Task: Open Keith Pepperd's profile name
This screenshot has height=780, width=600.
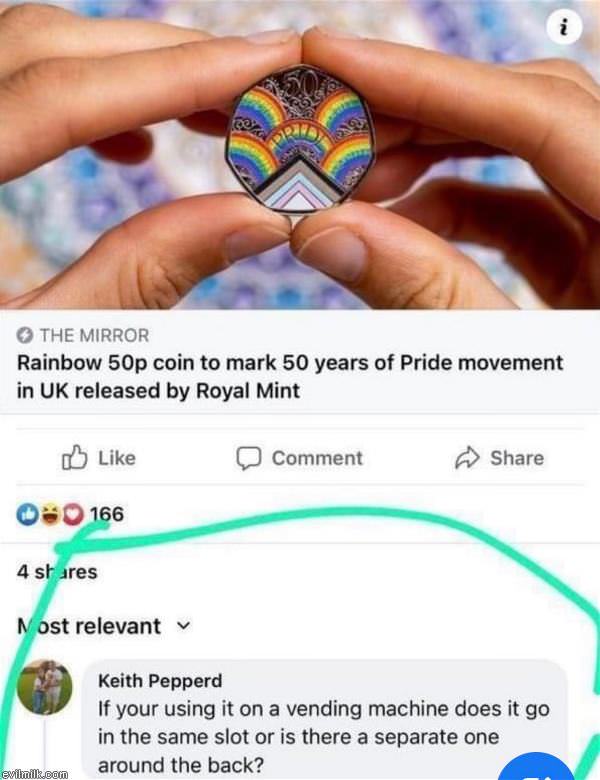Action: [160, 681]
